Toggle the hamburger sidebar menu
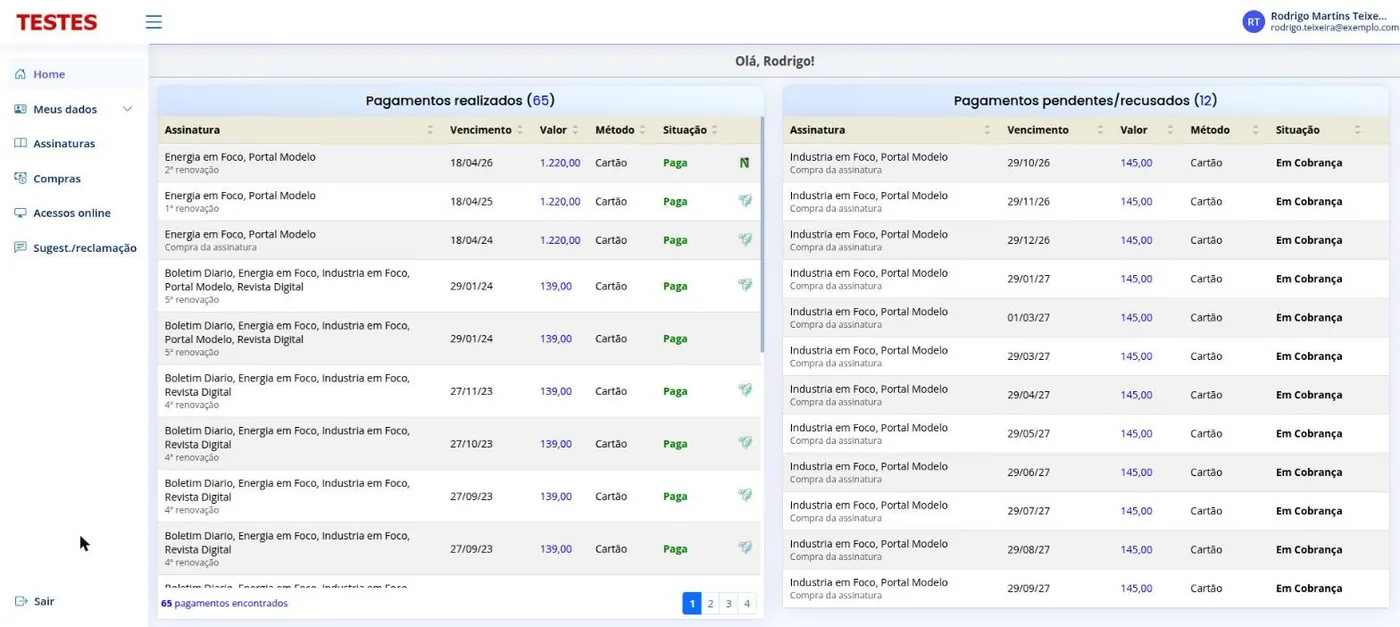The image size is (1400, 627). (x=153, y=22)
